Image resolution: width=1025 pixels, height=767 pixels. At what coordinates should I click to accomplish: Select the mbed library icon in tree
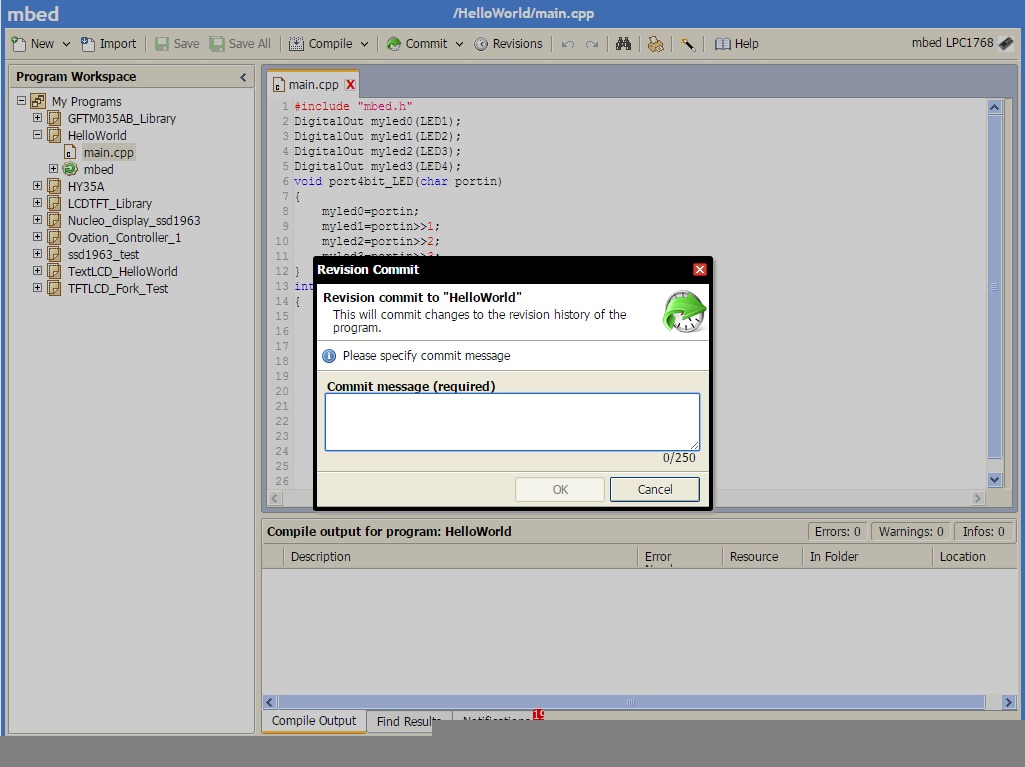70,169
